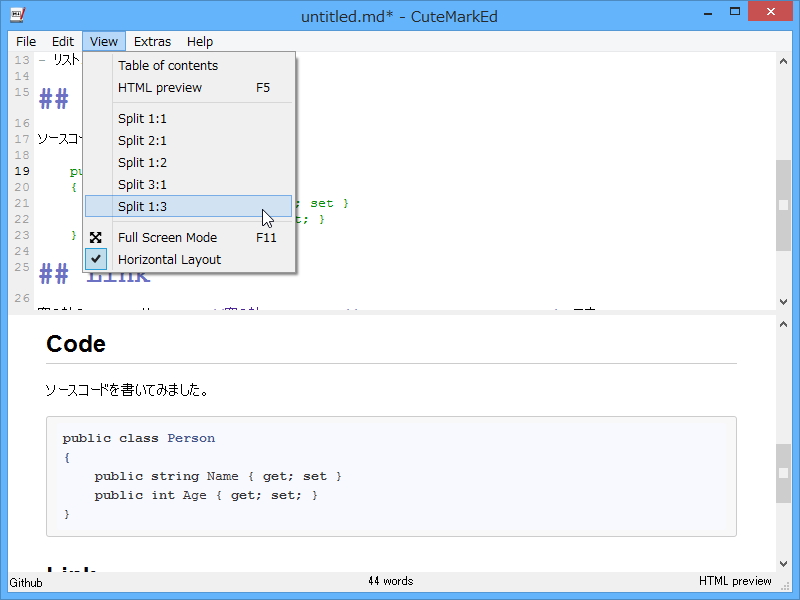This screenshot has height=600, width=800.
Task: Click HTML preview label in status bar
Action: point(735,581)
